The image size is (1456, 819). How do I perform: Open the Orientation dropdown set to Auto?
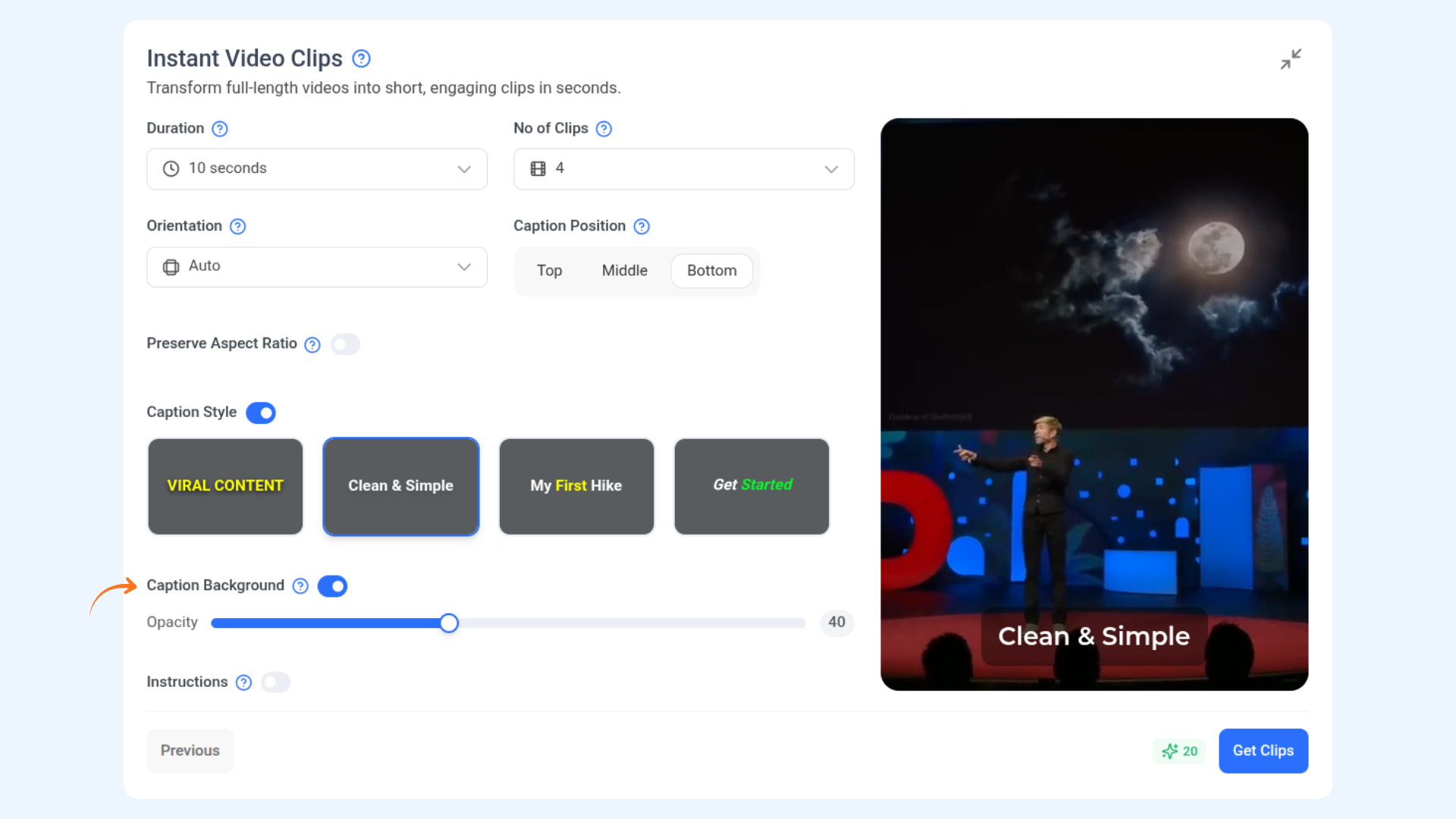[x=317, y=267]
